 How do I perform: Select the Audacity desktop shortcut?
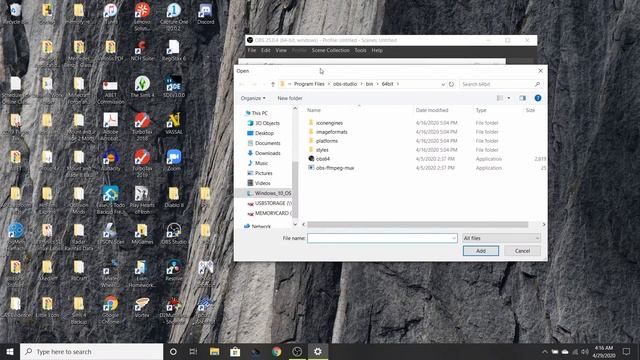pos(110,160)
